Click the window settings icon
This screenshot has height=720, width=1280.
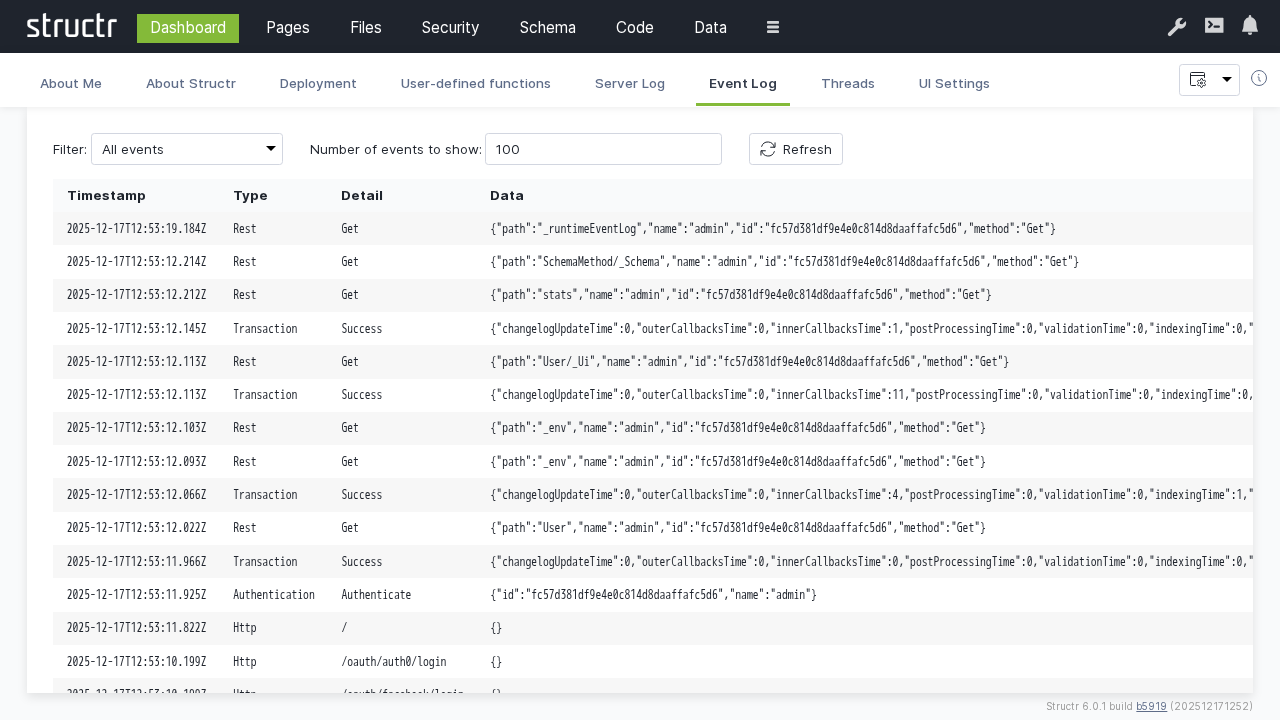[x=1198, y=80]
